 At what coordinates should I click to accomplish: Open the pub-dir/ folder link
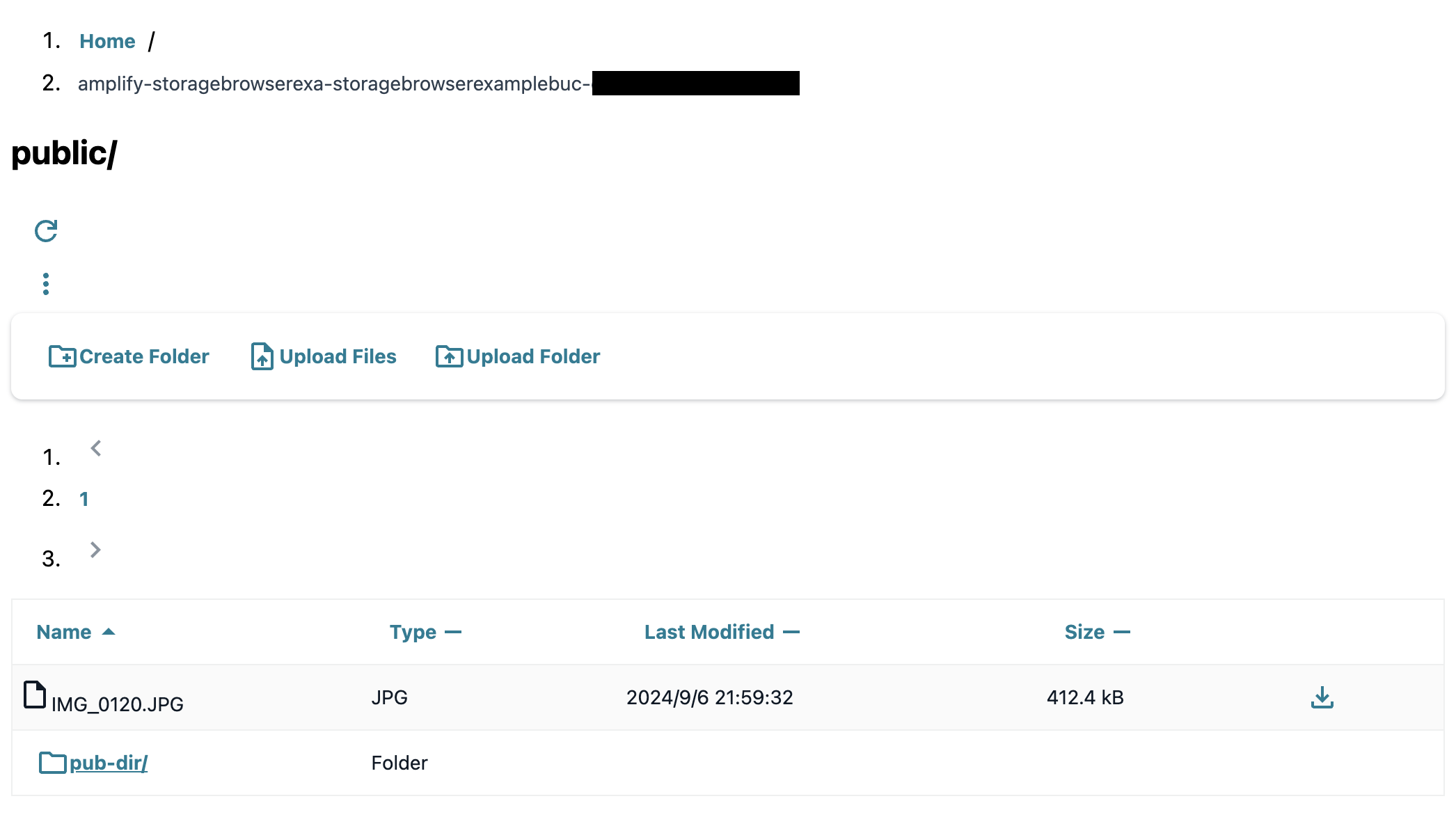(x=109, y=763)
